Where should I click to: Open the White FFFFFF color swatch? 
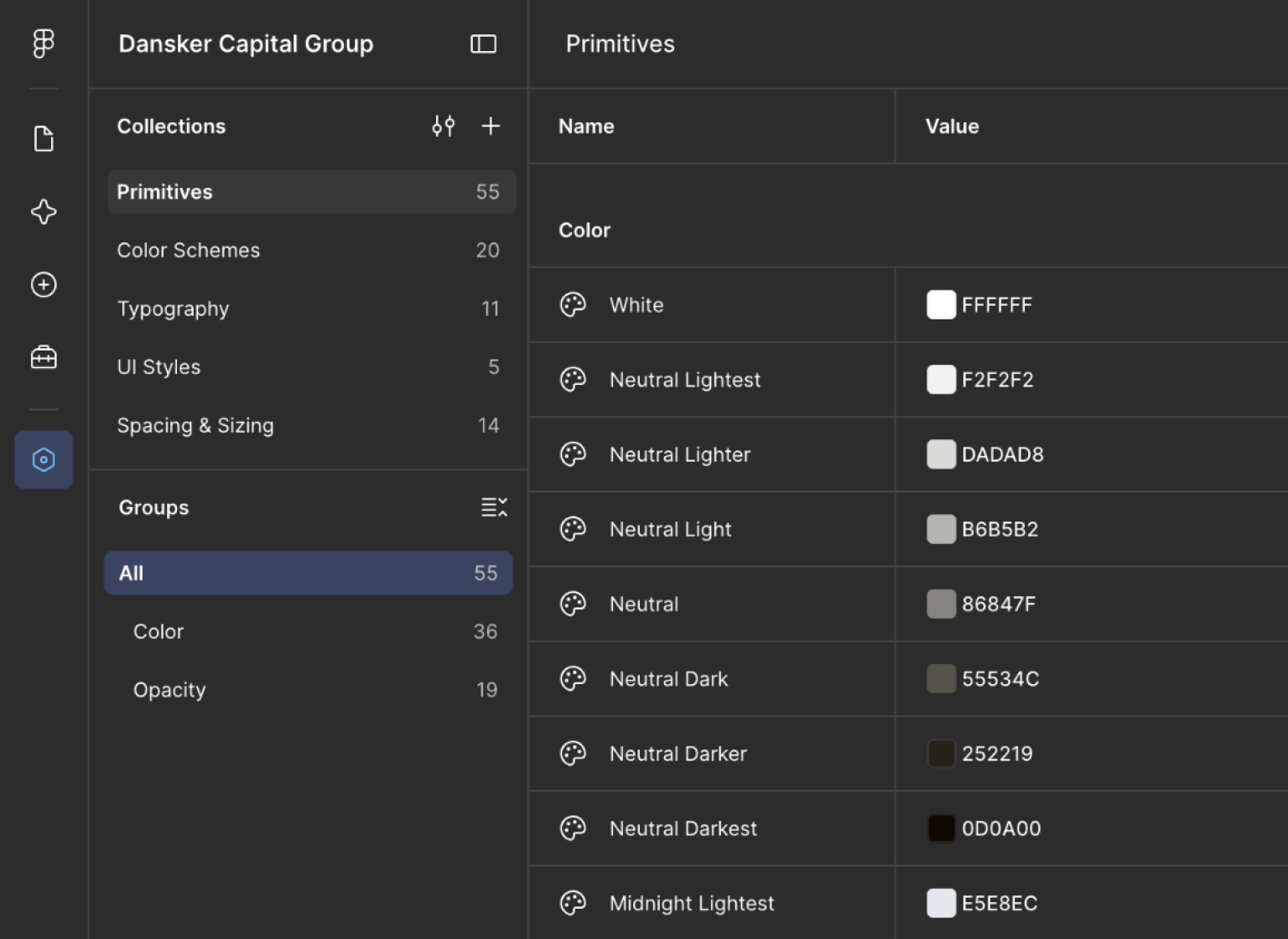pyautogui.click(x=941, y=304)
